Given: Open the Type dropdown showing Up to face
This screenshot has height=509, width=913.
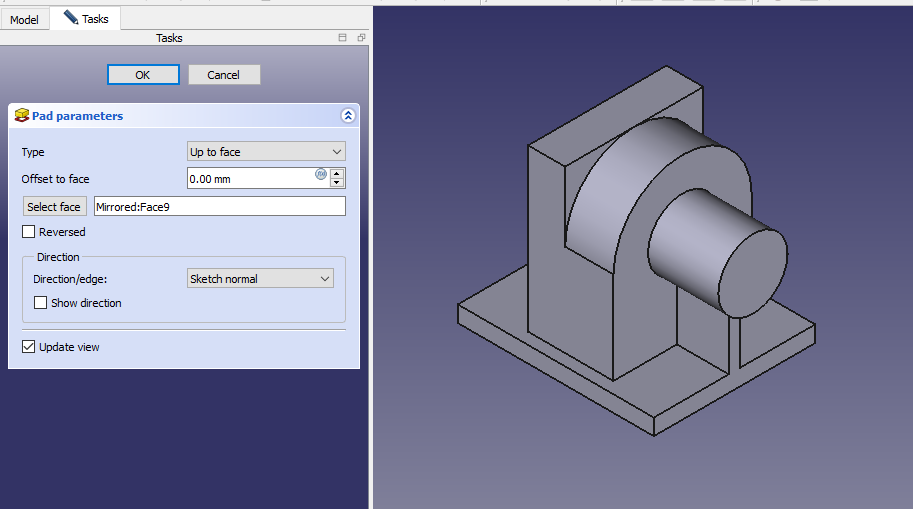Looking at the screenshot, I should click(x=266, y=152).
